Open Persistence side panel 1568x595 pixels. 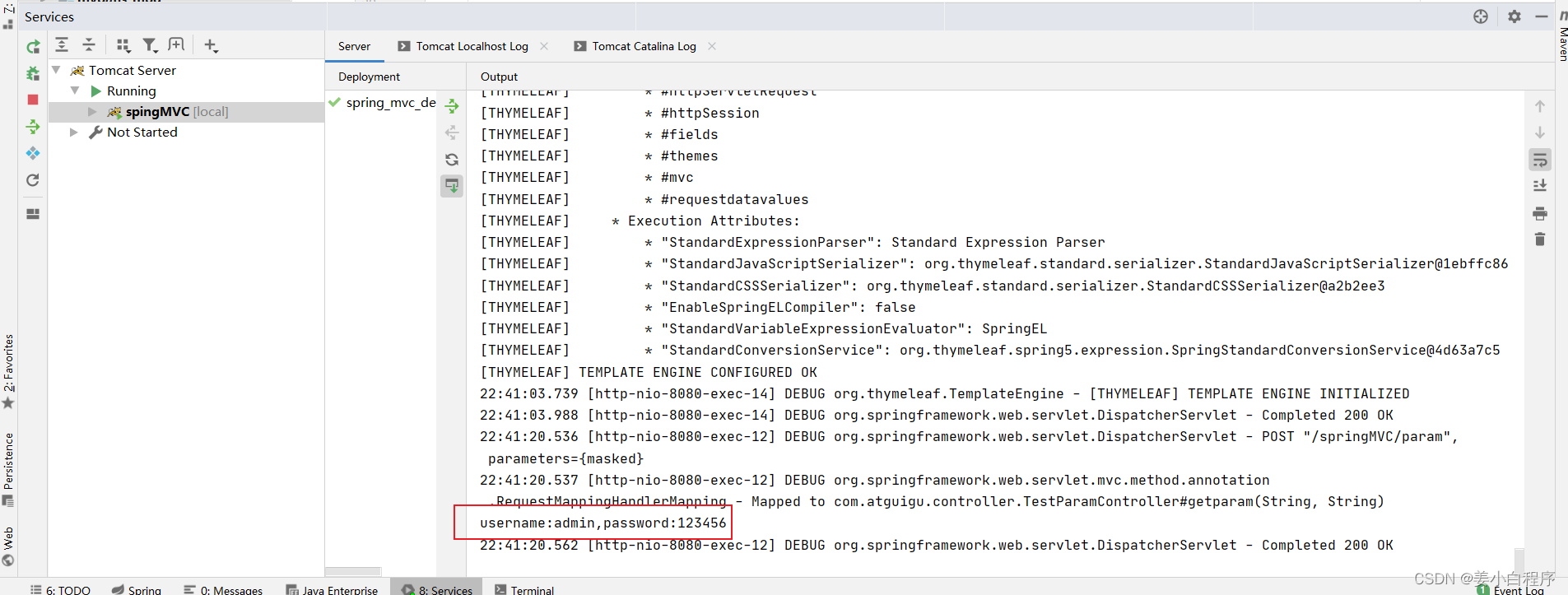pyautogui.click(x=8, y=469)
